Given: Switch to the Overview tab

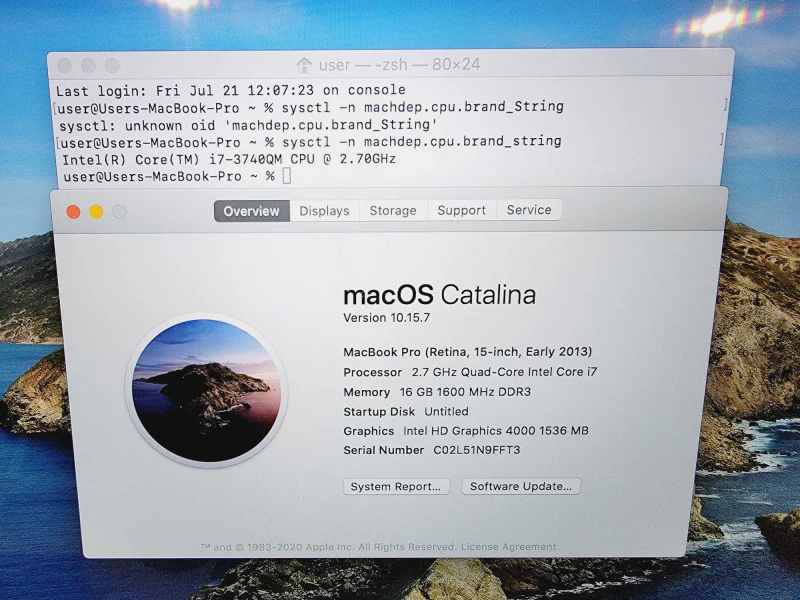Looking at the screenshot, I should coord(252,211).
